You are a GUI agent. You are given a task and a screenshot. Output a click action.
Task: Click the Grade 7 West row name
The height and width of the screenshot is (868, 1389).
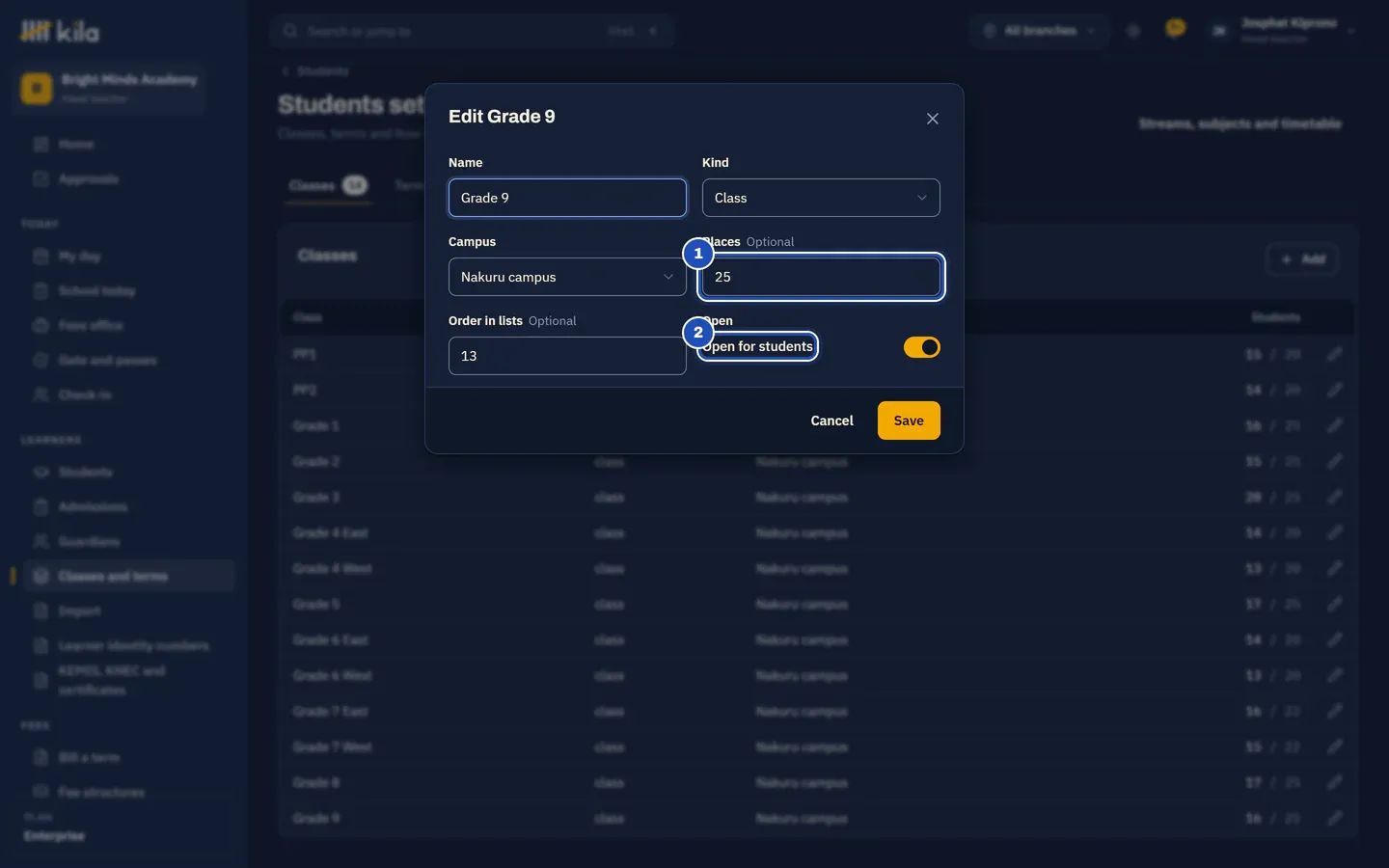tap(332, 747)
